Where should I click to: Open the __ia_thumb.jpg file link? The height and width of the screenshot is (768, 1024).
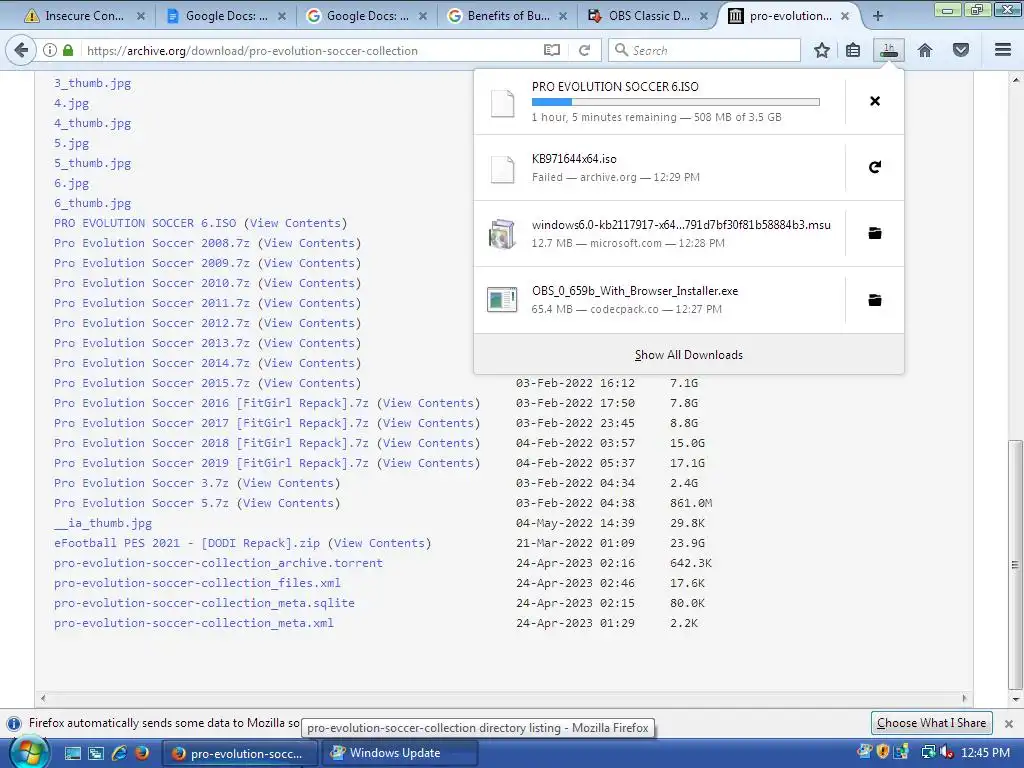pyautogui.click(x=103, y=523)
